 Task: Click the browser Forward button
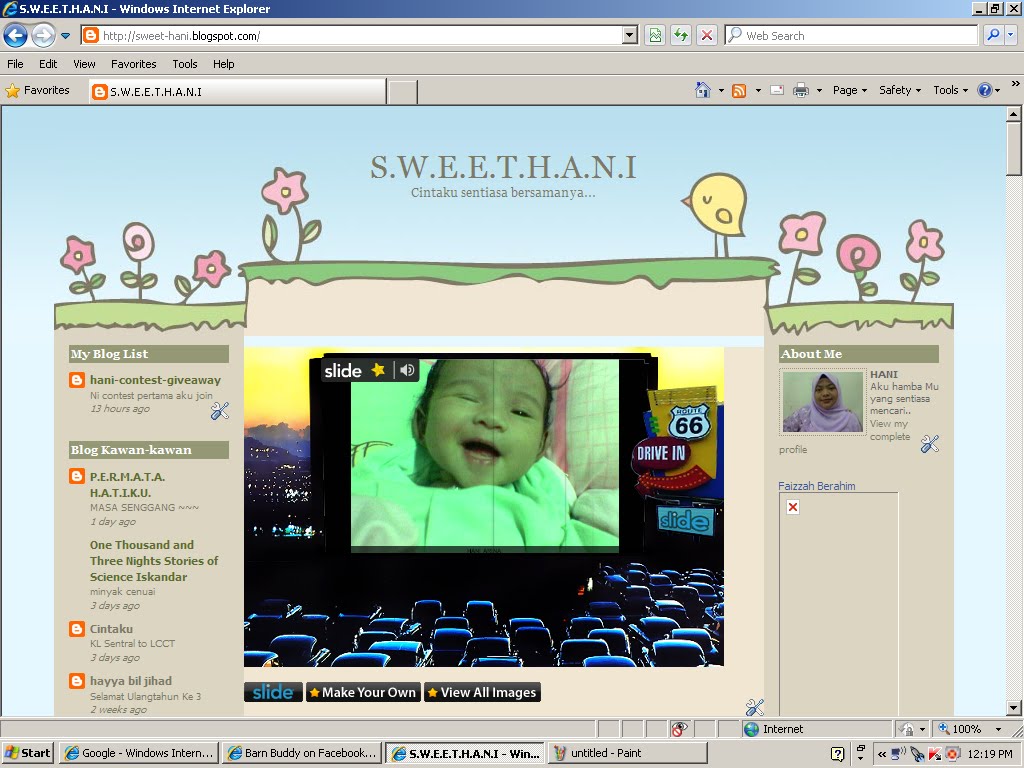(x=43, y=35)
